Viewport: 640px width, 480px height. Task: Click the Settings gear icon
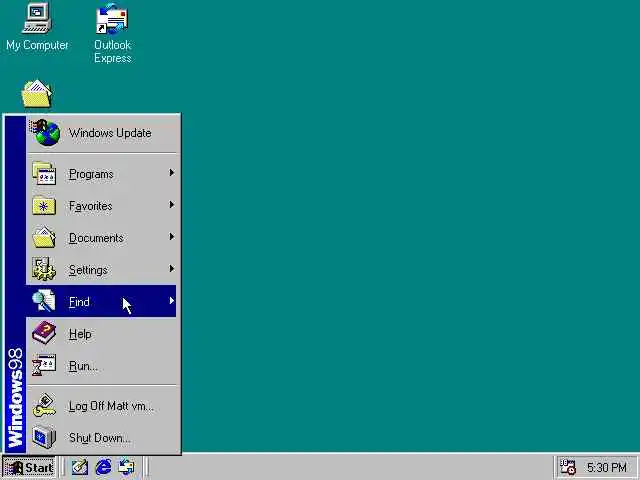click(x=44, y=269)
